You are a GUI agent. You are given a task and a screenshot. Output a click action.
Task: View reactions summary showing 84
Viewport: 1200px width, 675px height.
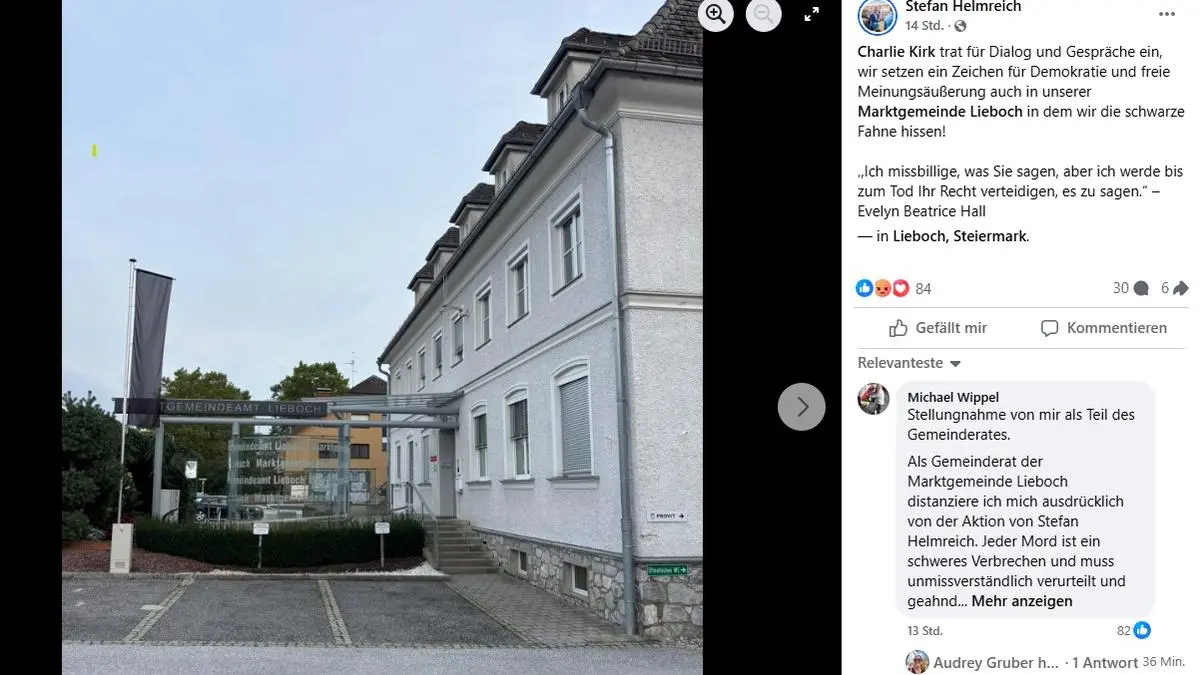pos(894,288)
